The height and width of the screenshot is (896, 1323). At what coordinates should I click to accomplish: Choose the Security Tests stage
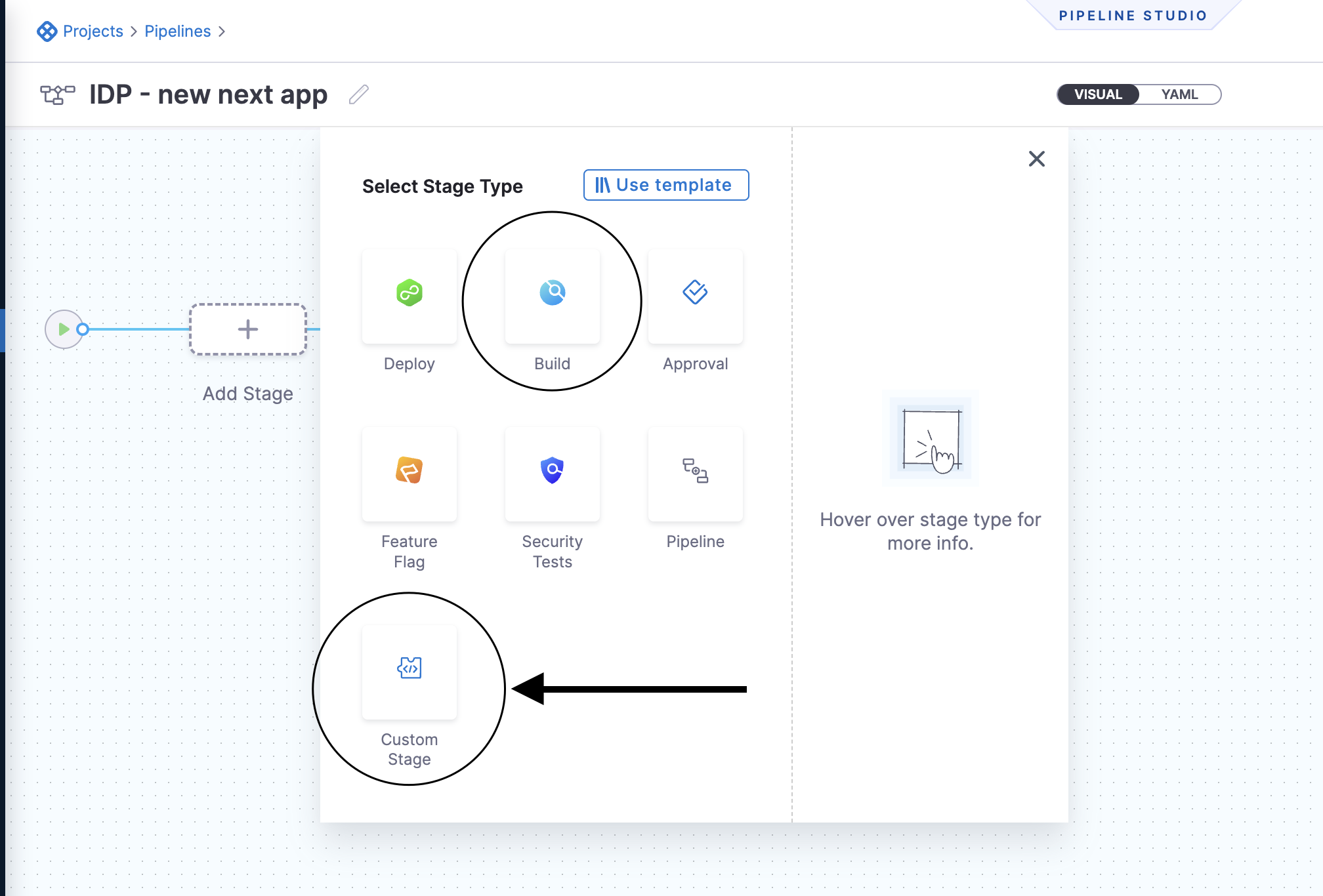pos(552,472)
